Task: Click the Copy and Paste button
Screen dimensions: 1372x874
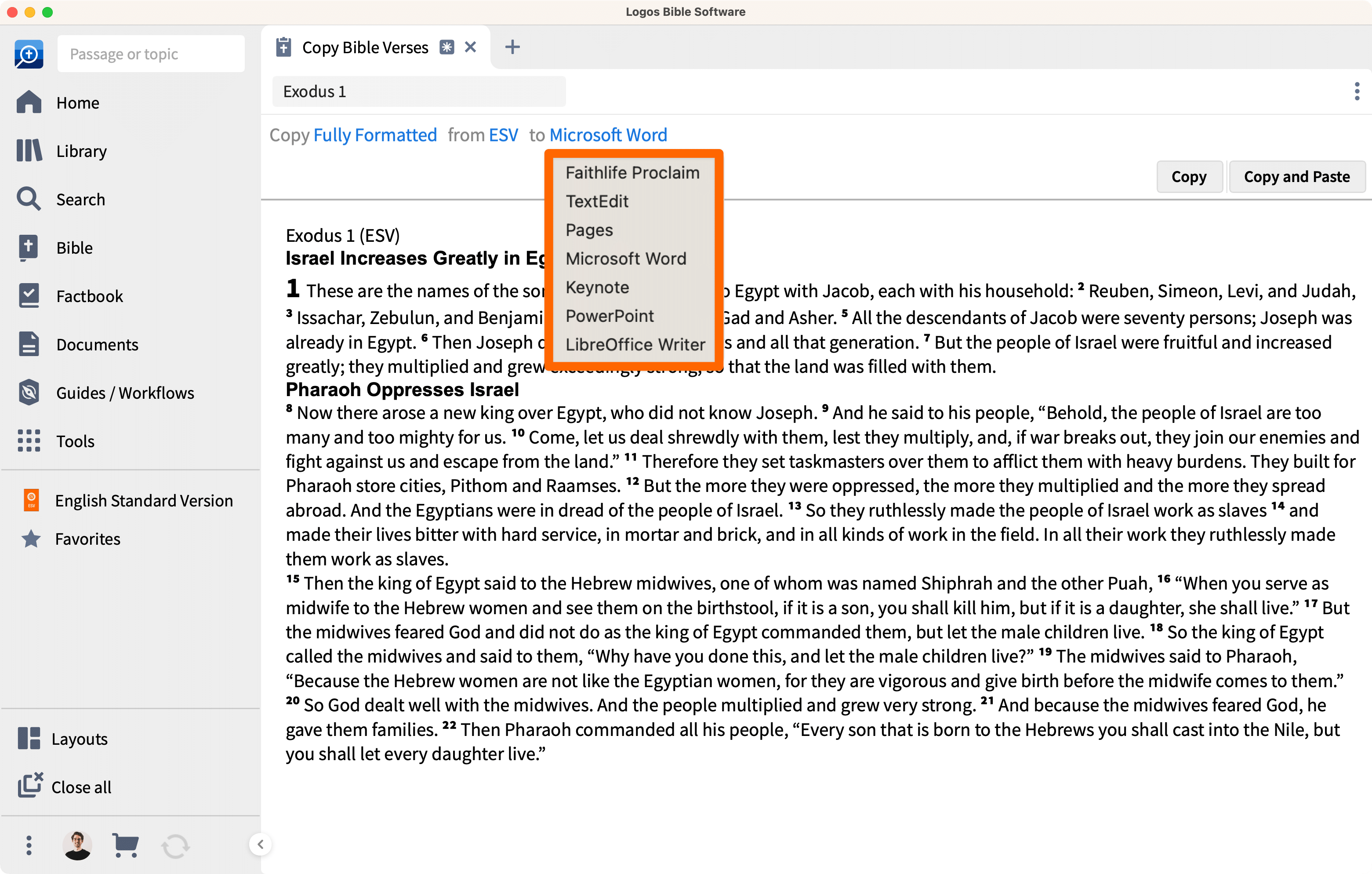Action: (1296, 177)
